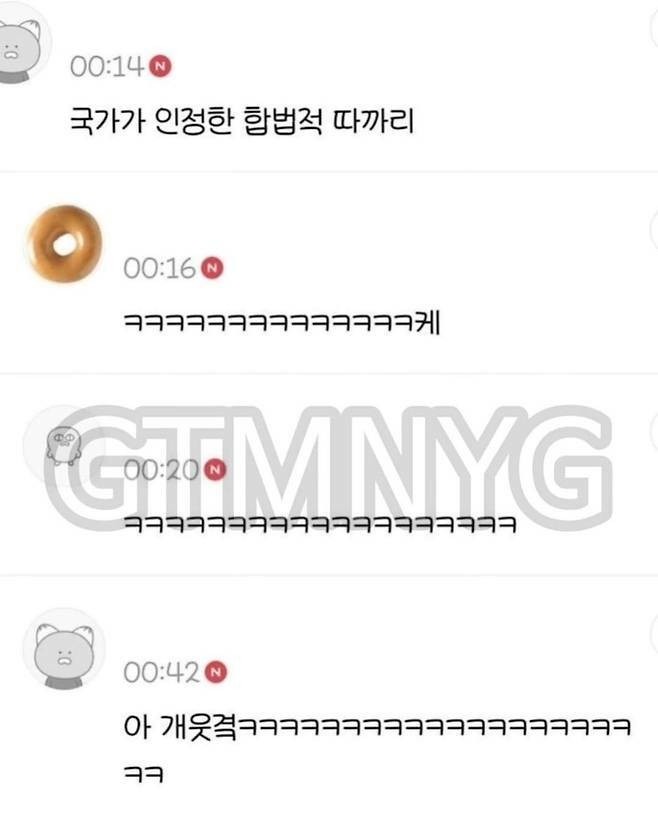Select the 00:42 timestamp
The width and height of the screenshot is (658, 823).
click(161, 673)
